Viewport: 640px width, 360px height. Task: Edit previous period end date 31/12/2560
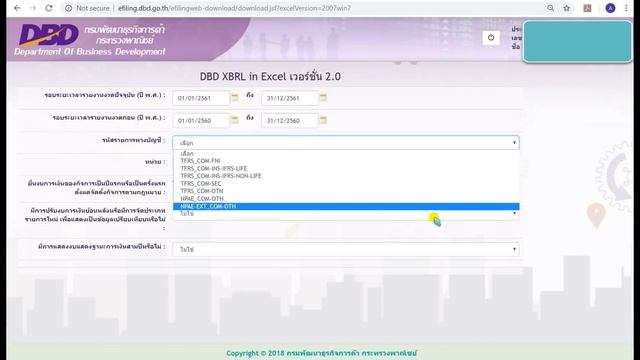point(290,120)
